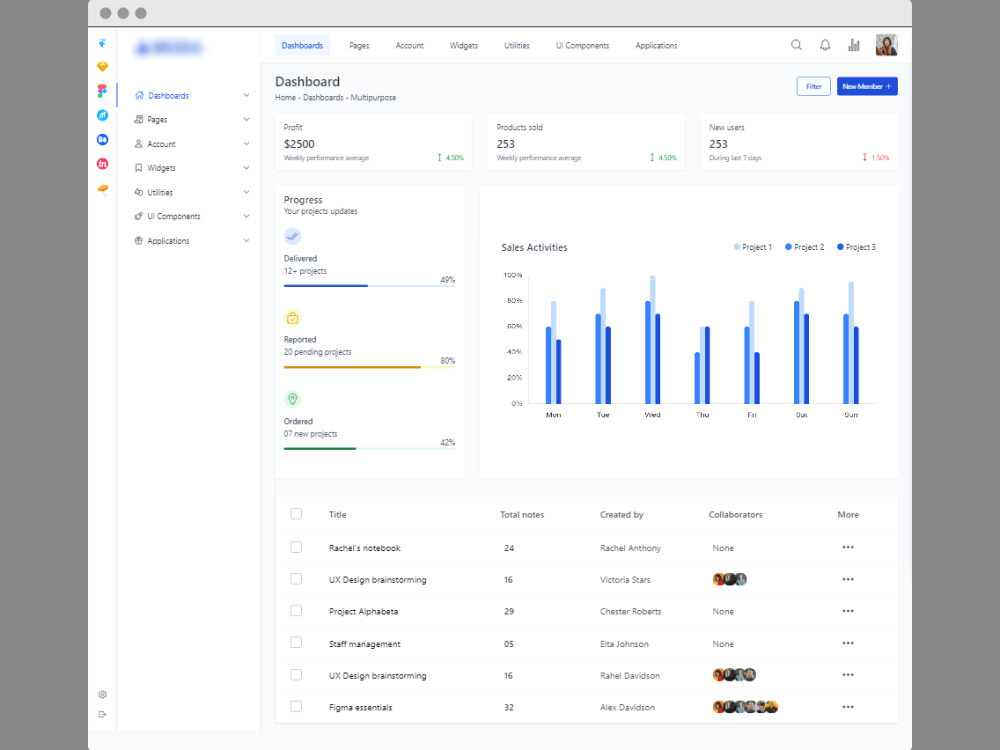
Task: Click the Dashboards home icon in sidebar
Action: [139, 95]
